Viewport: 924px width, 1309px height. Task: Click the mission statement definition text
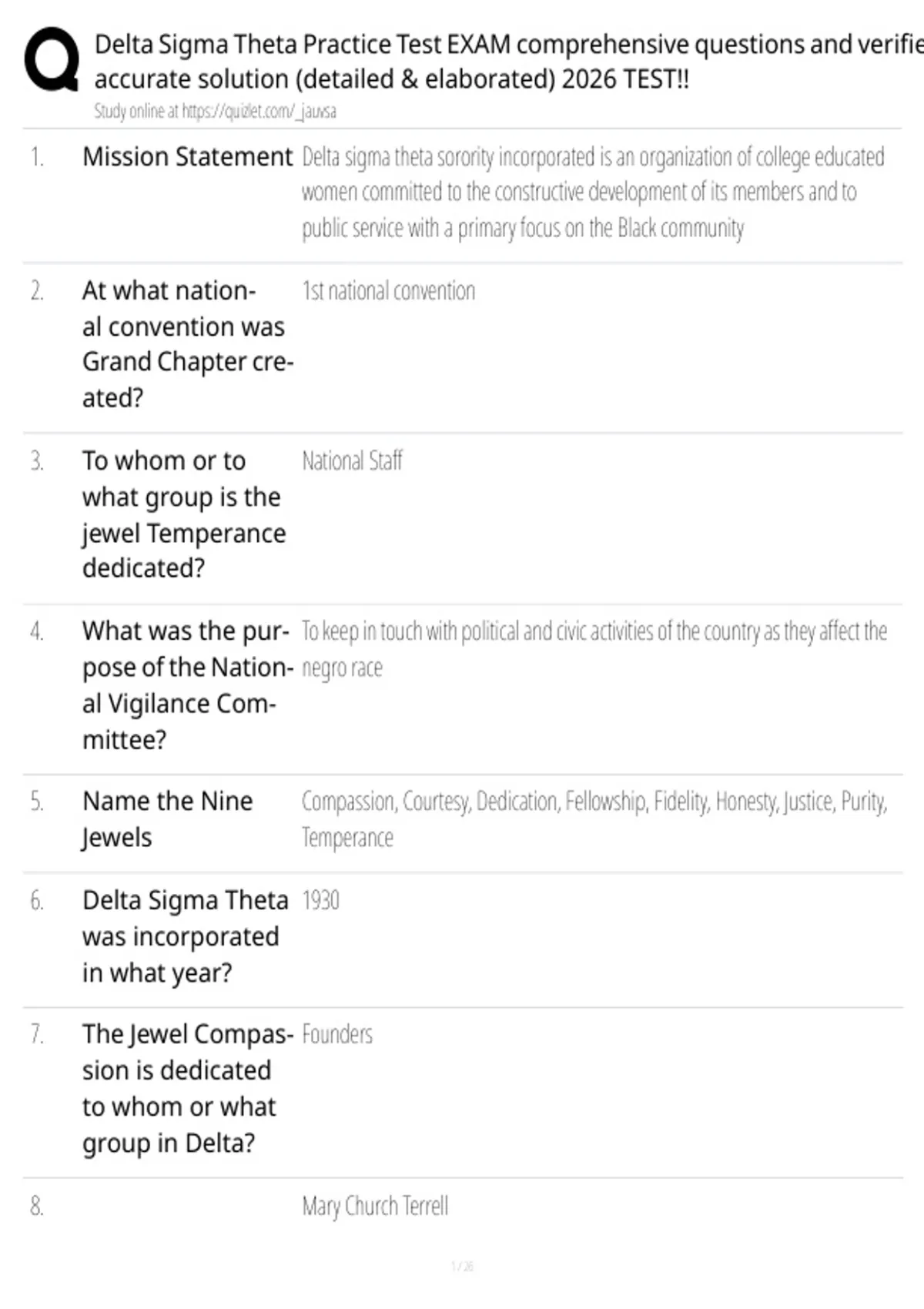click(x=593, y=192)
